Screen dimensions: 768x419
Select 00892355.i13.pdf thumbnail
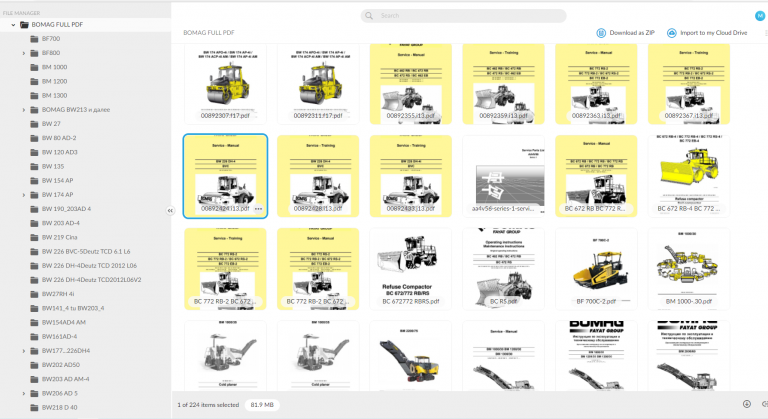click(410, 83)
